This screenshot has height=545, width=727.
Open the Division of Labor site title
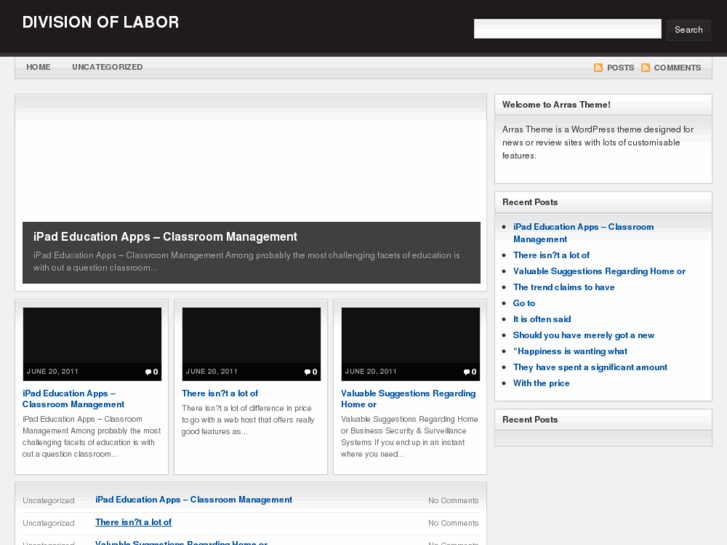[100, 22]
